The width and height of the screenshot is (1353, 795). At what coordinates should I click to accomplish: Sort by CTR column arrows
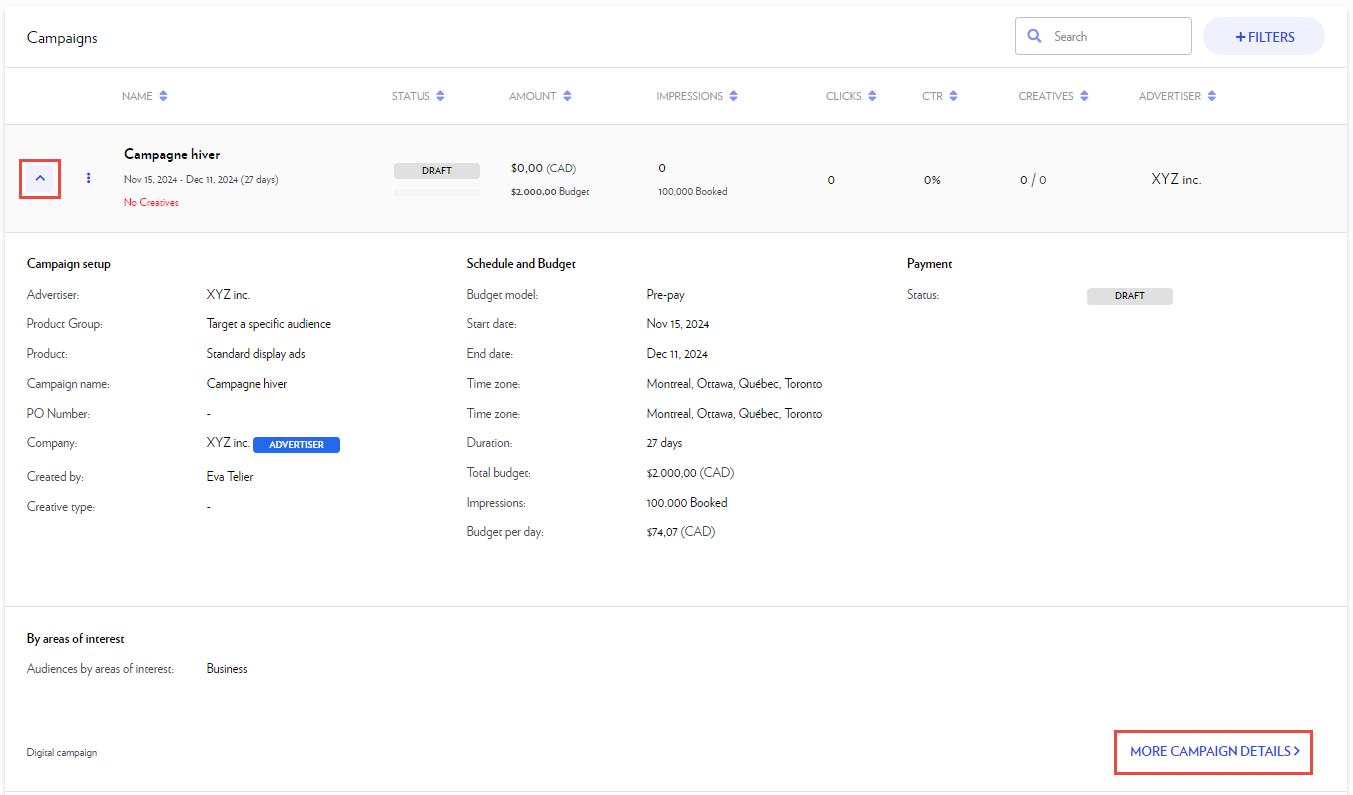tap(953, 96)
